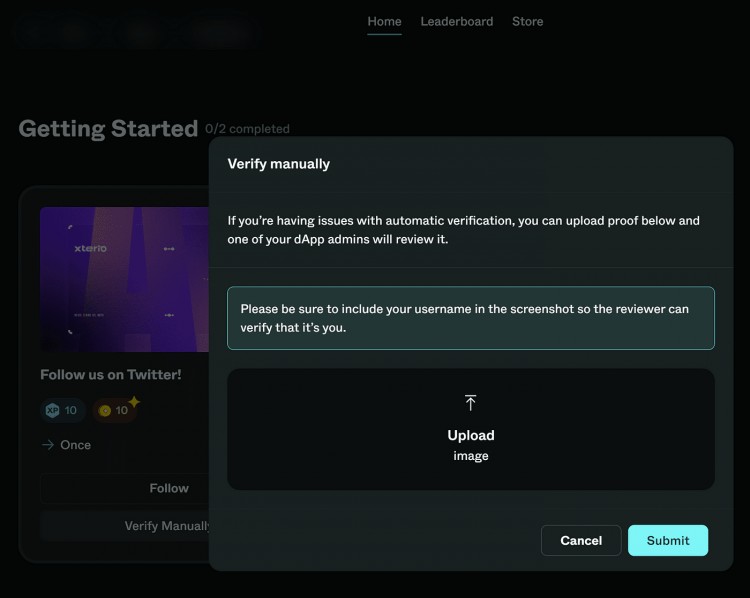Screen dimensions: 750x598
Task: Click the "0/2 completed" progress label
Action: point(247,129)
